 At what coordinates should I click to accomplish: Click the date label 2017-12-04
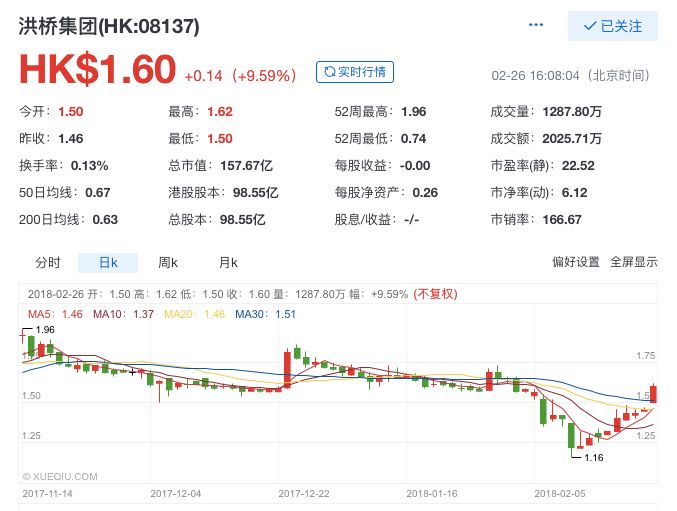176,493
